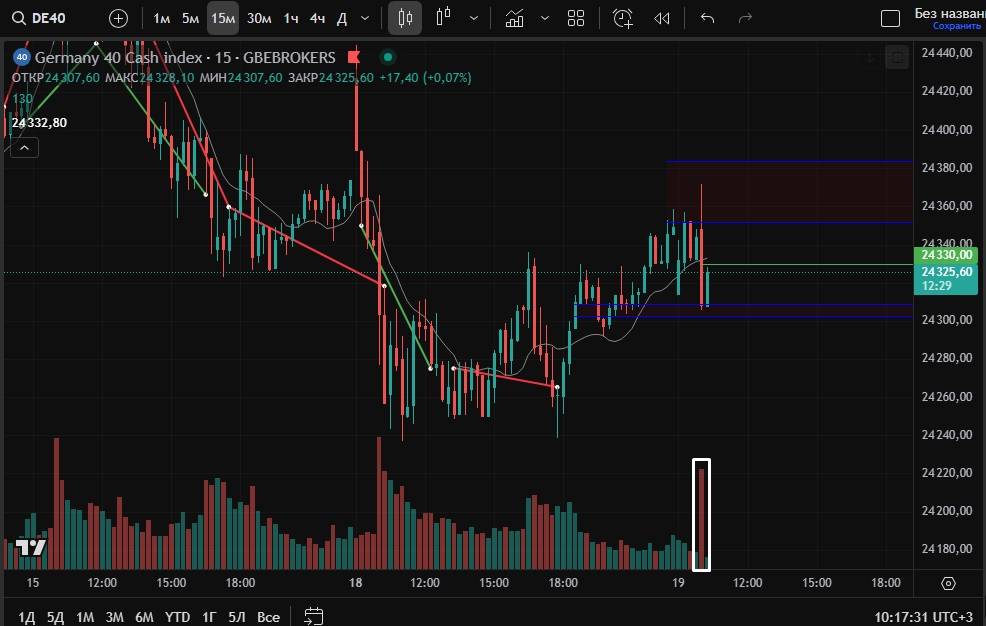Open the Indicators chart icon
The image size is (986, 626).
[x=514, y=18]
